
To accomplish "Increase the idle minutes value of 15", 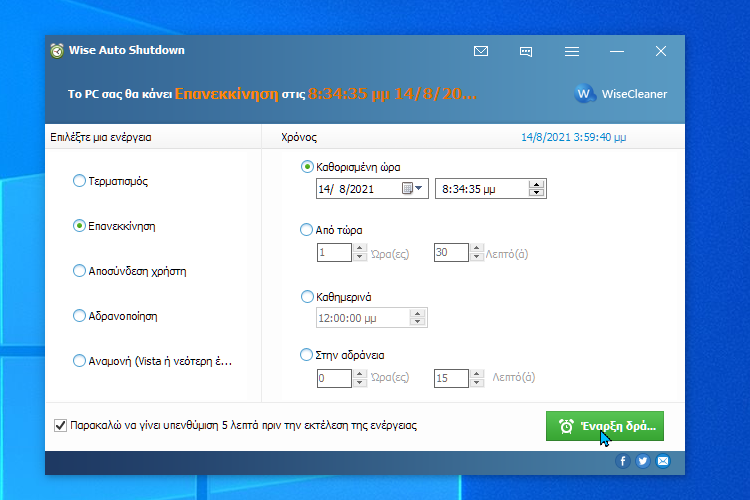I will 476,374.
